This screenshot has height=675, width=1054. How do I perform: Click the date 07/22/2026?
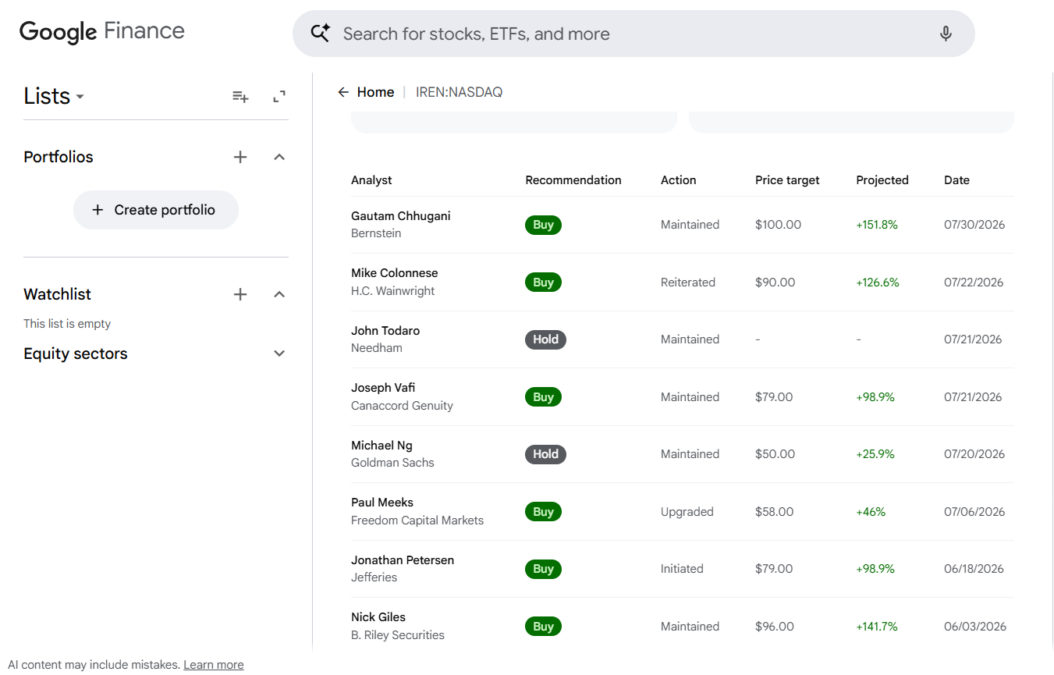(x=973, y=282)
